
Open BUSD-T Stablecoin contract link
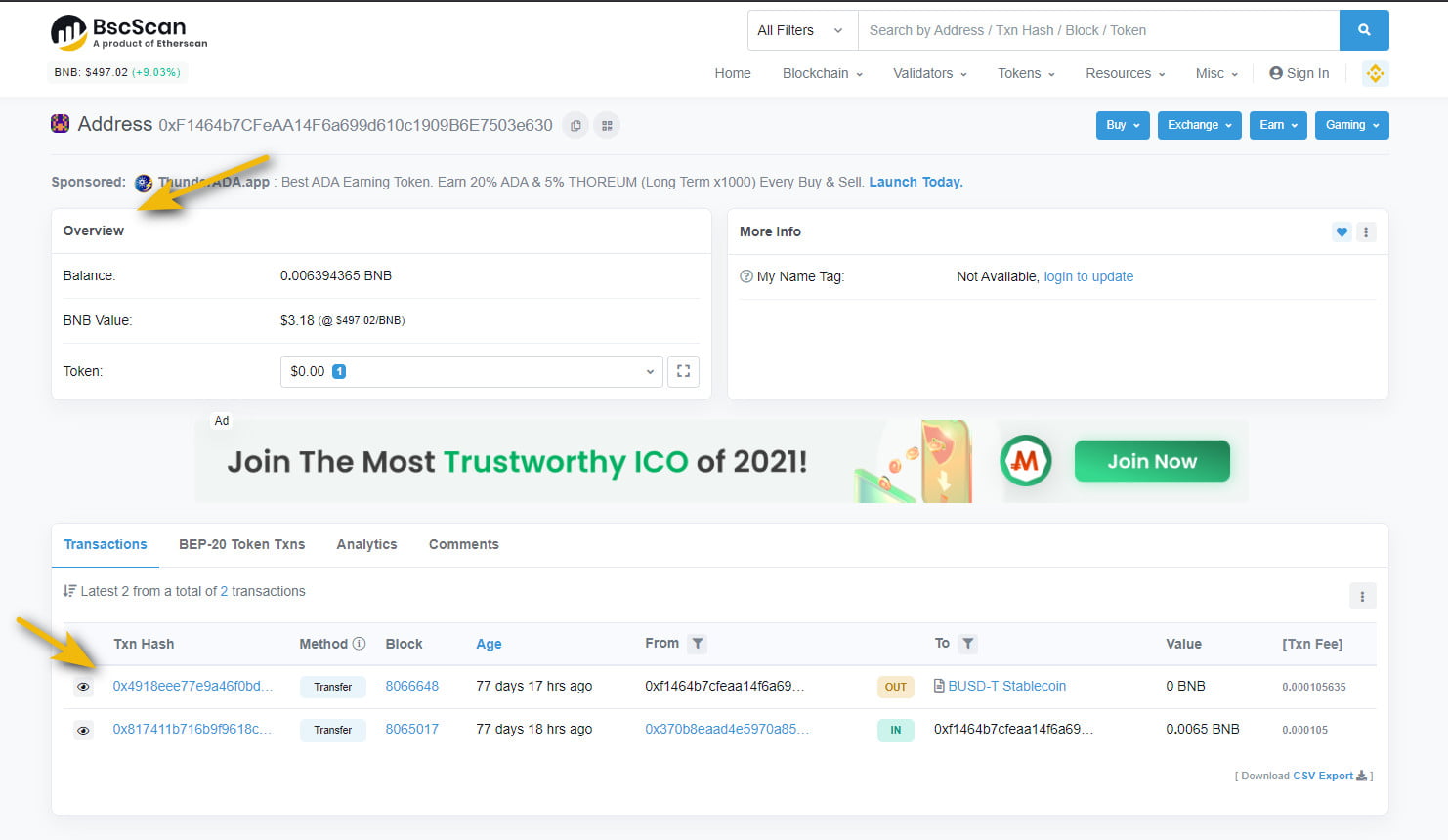tap(1006, 686)
